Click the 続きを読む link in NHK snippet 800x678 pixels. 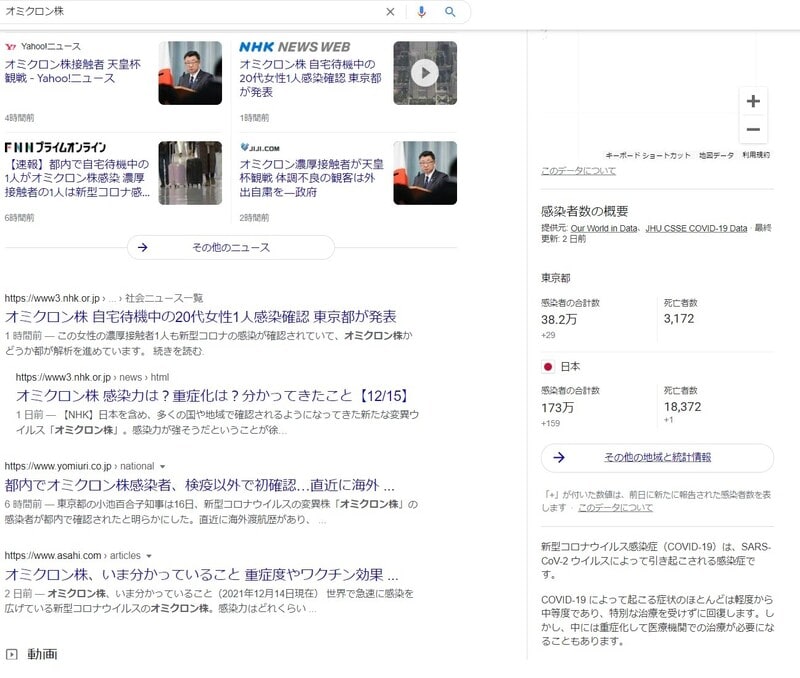(x=178, y=351)
